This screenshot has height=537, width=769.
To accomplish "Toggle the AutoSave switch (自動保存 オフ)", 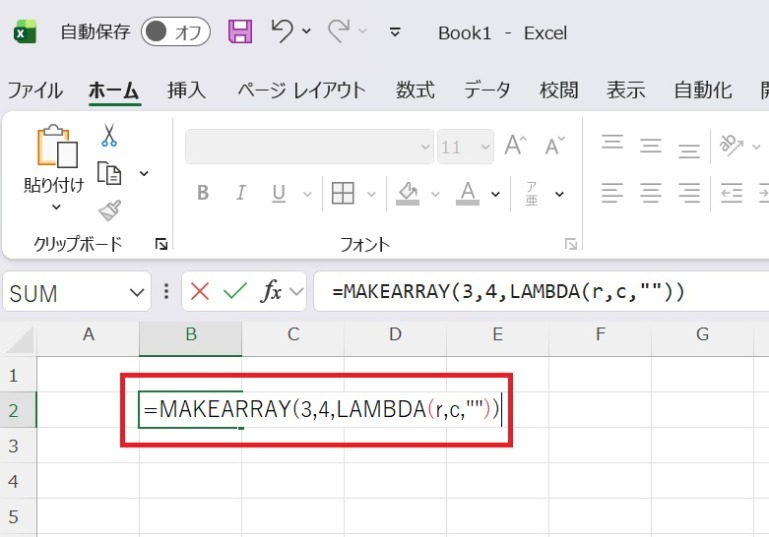I will pyautogui.click(x=176, y=32).
